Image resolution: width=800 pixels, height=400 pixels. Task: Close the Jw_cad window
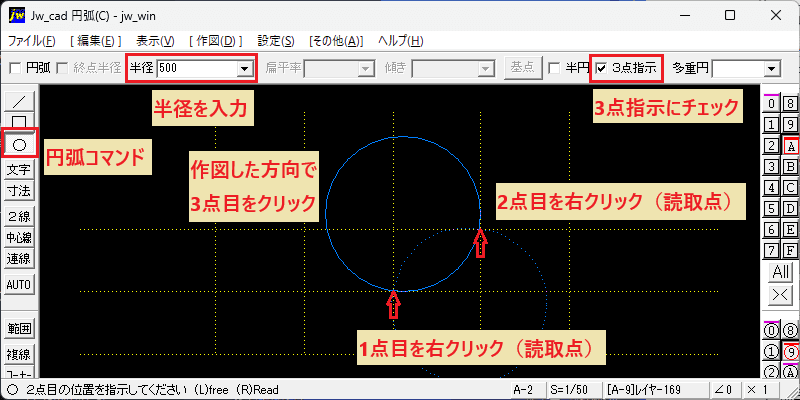775,16
